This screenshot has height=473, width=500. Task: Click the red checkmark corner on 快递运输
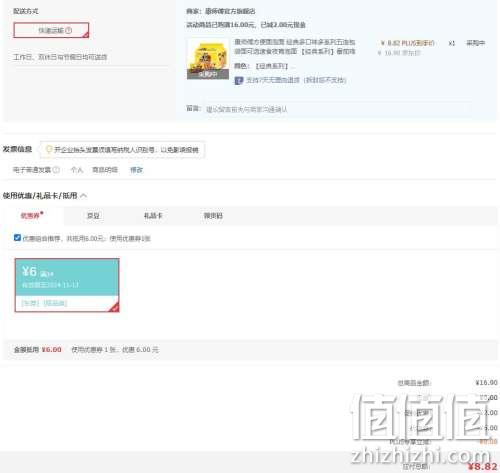[86, 34]
